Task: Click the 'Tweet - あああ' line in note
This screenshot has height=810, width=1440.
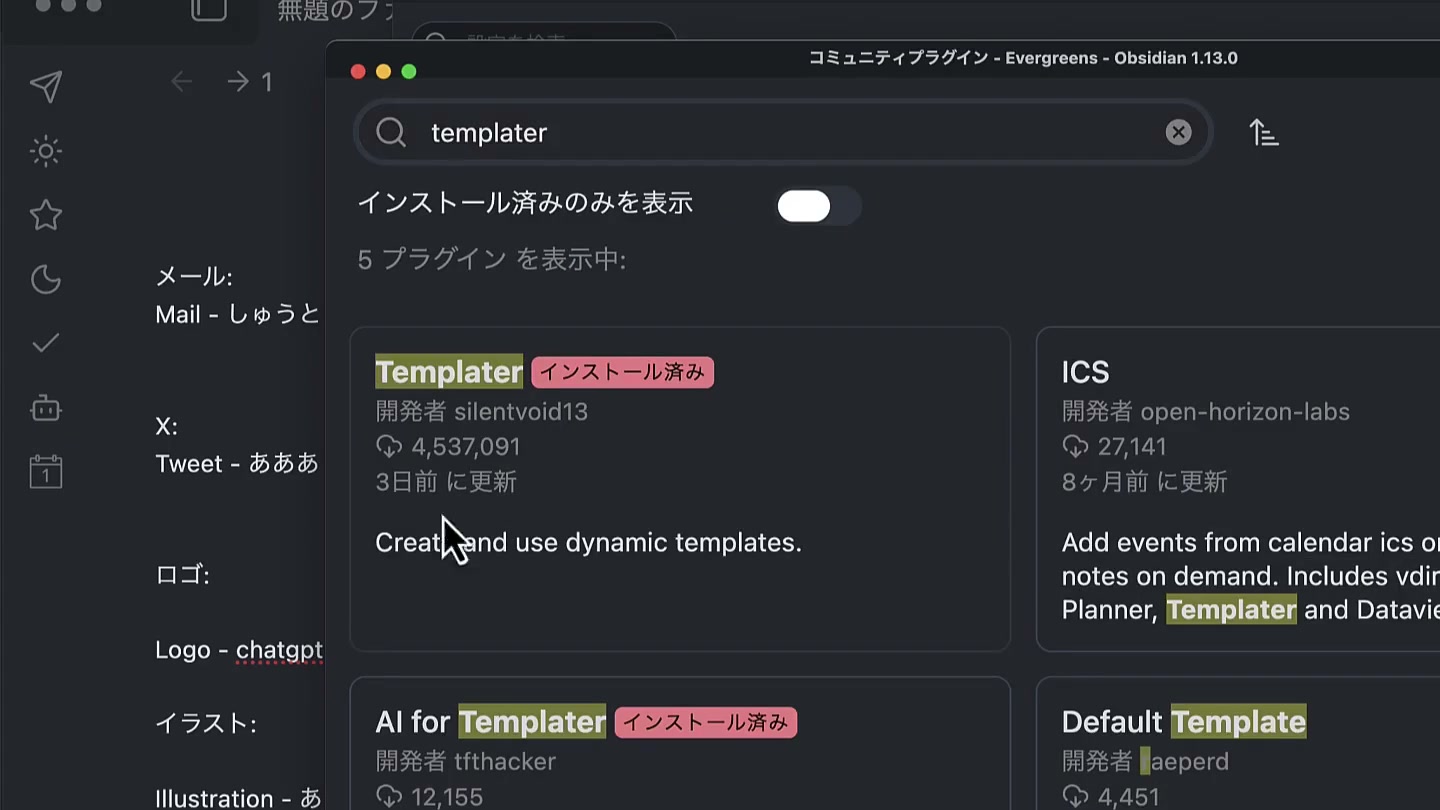Action: (x=237, y=464)
